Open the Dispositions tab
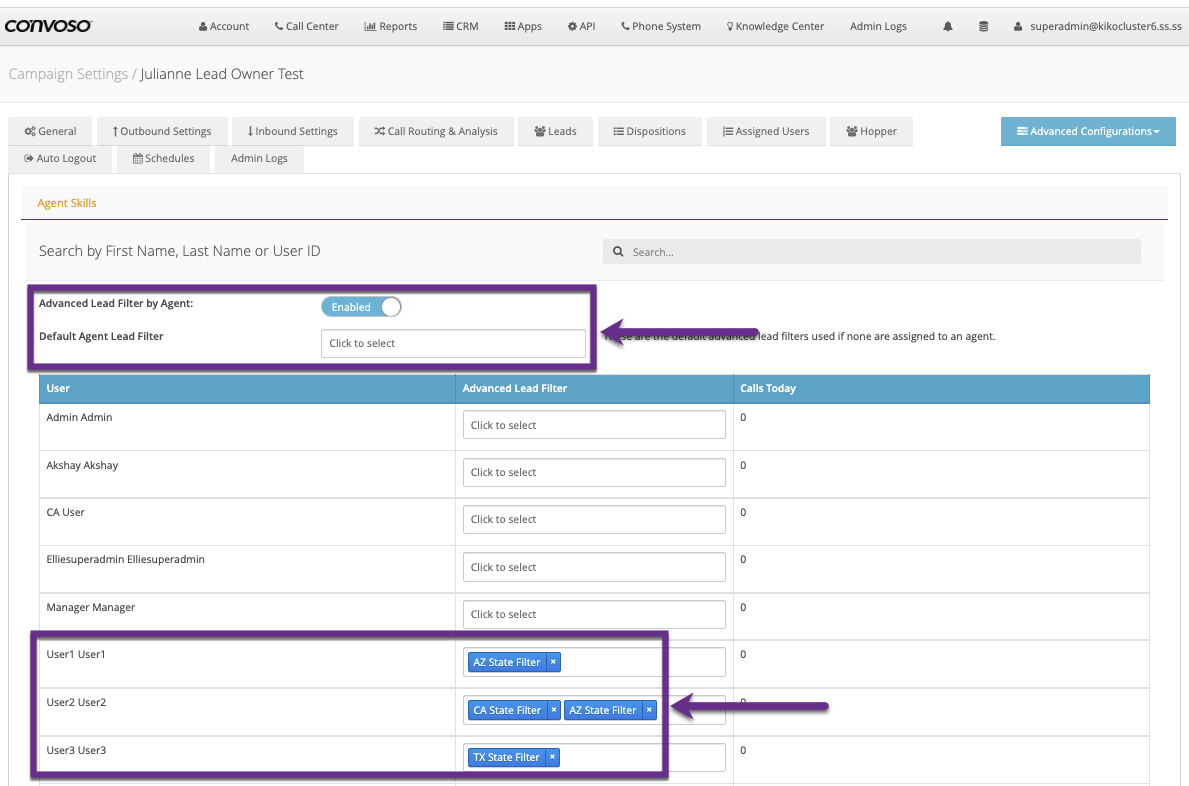This screenshot has height=786, width=1189. coord(649,131)
